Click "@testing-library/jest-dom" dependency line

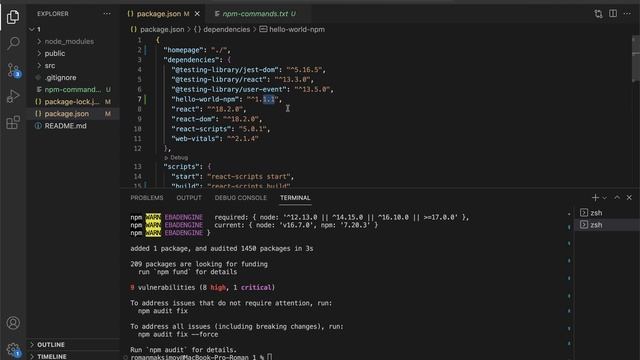click(x=248, y=70)
